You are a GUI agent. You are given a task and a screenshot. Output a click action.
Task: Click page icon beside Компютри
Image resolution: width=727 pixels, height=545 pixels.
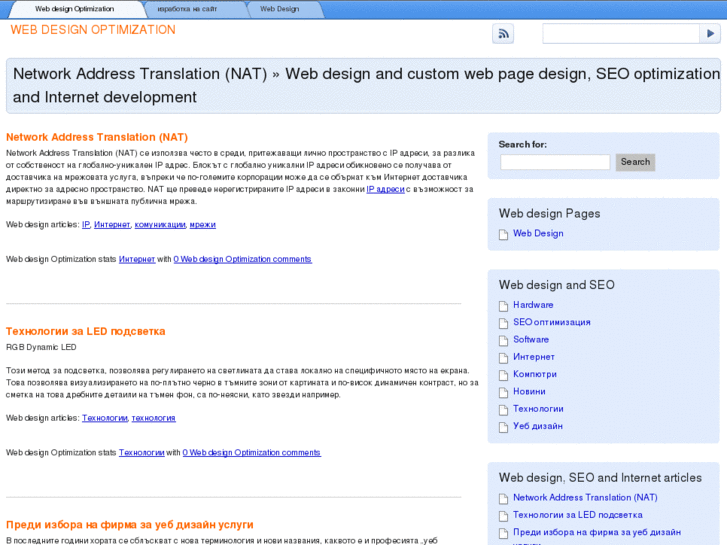(x=503, y=375)
